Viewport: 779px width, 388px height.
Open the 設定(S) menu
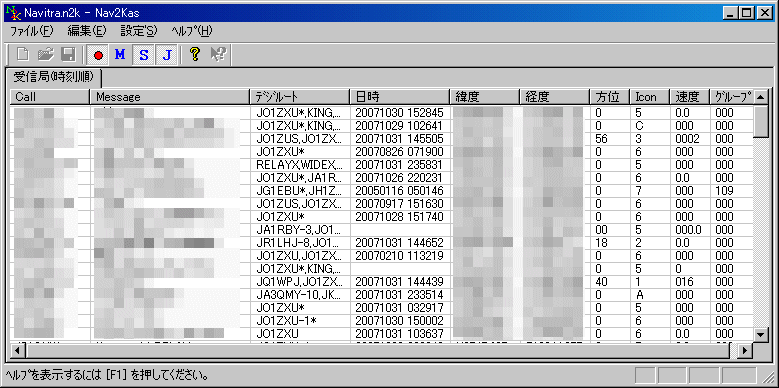139,31
